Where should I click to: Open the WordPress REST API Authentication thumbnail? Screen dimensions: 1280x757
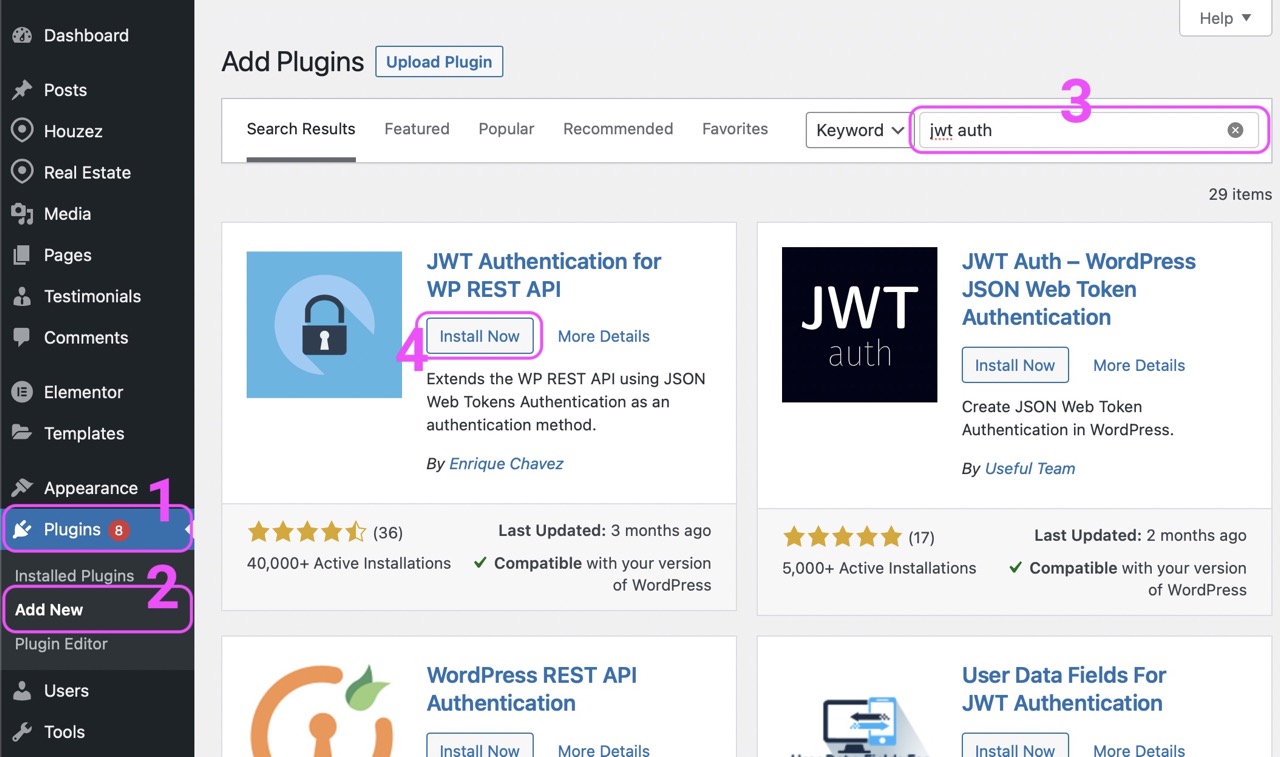coord(324,710)
